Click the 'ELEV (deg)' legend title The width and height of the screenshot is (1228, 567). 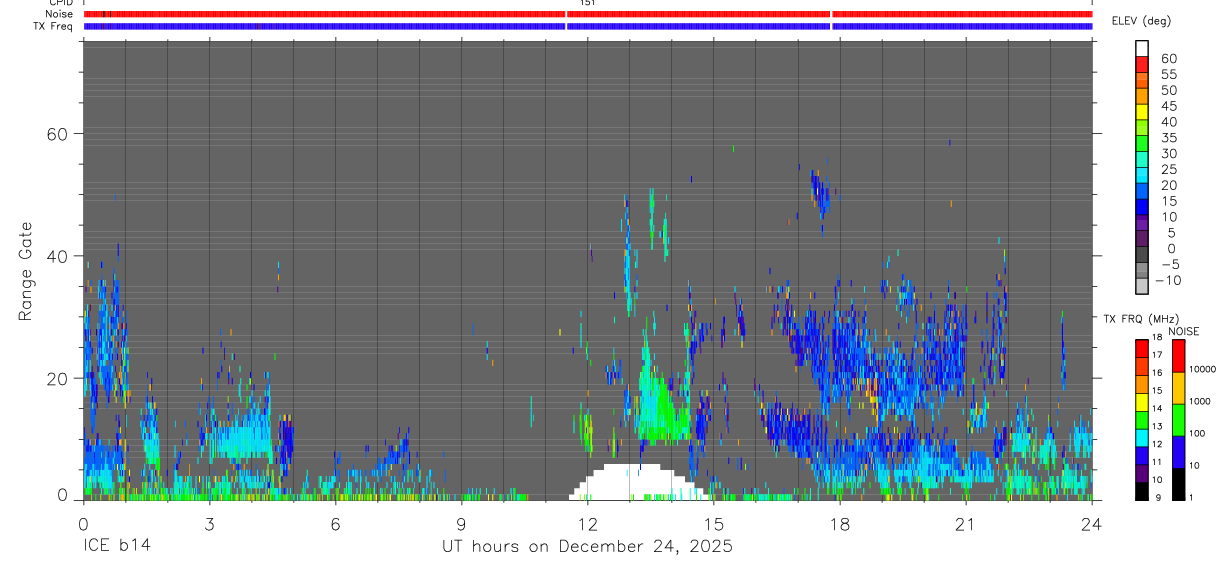click(1142, 21)
